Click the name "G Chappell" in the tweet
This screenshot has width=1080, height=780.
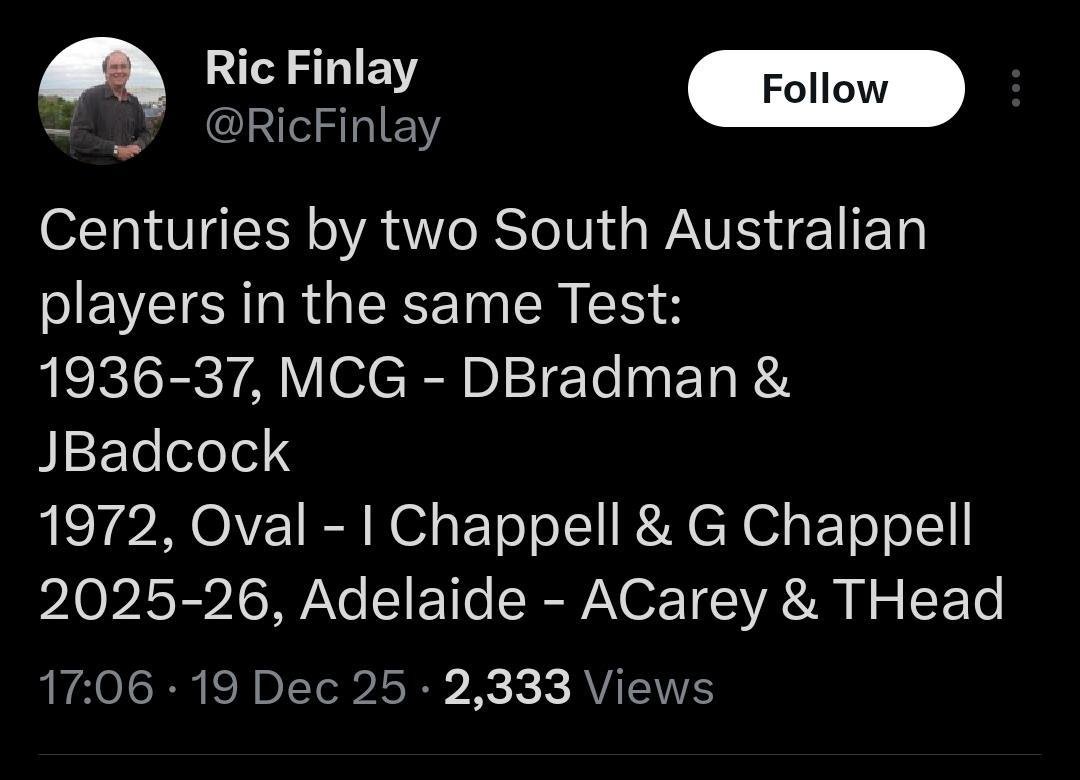[x=829, y=525]
